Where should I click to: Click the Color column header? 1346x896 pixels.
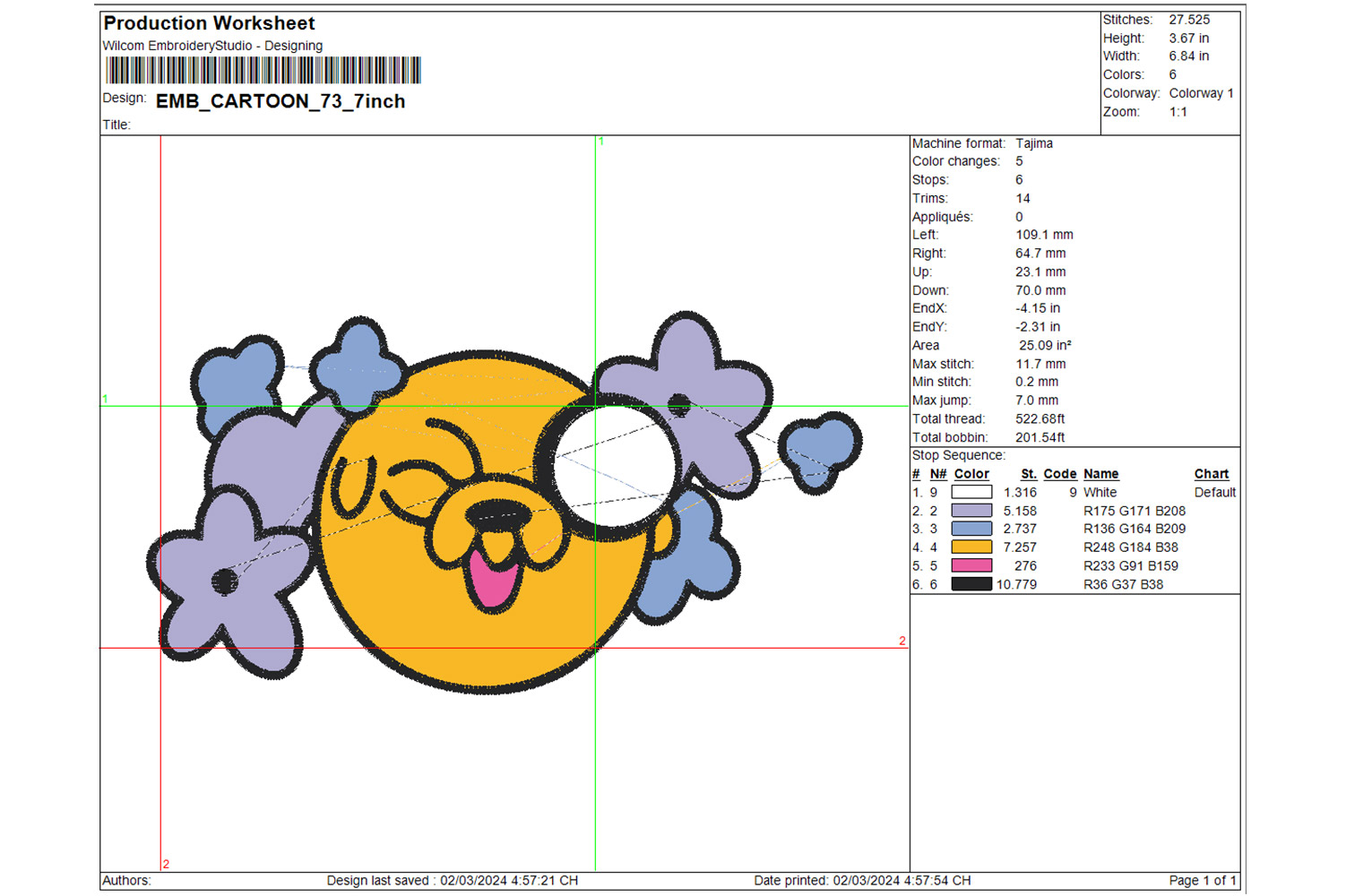point(971,474)
